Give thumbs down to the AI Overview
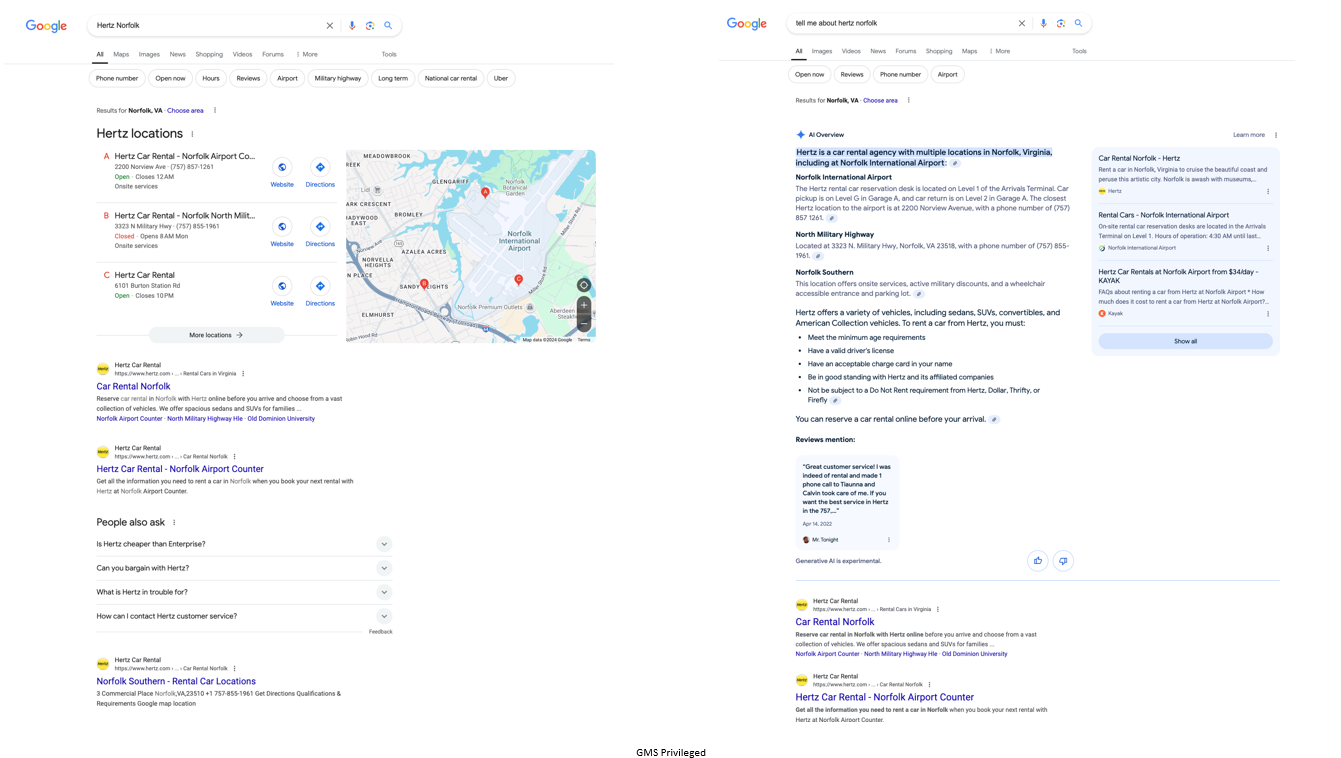The height and width of the screenshot is (758, 1341). point(1064,561)
